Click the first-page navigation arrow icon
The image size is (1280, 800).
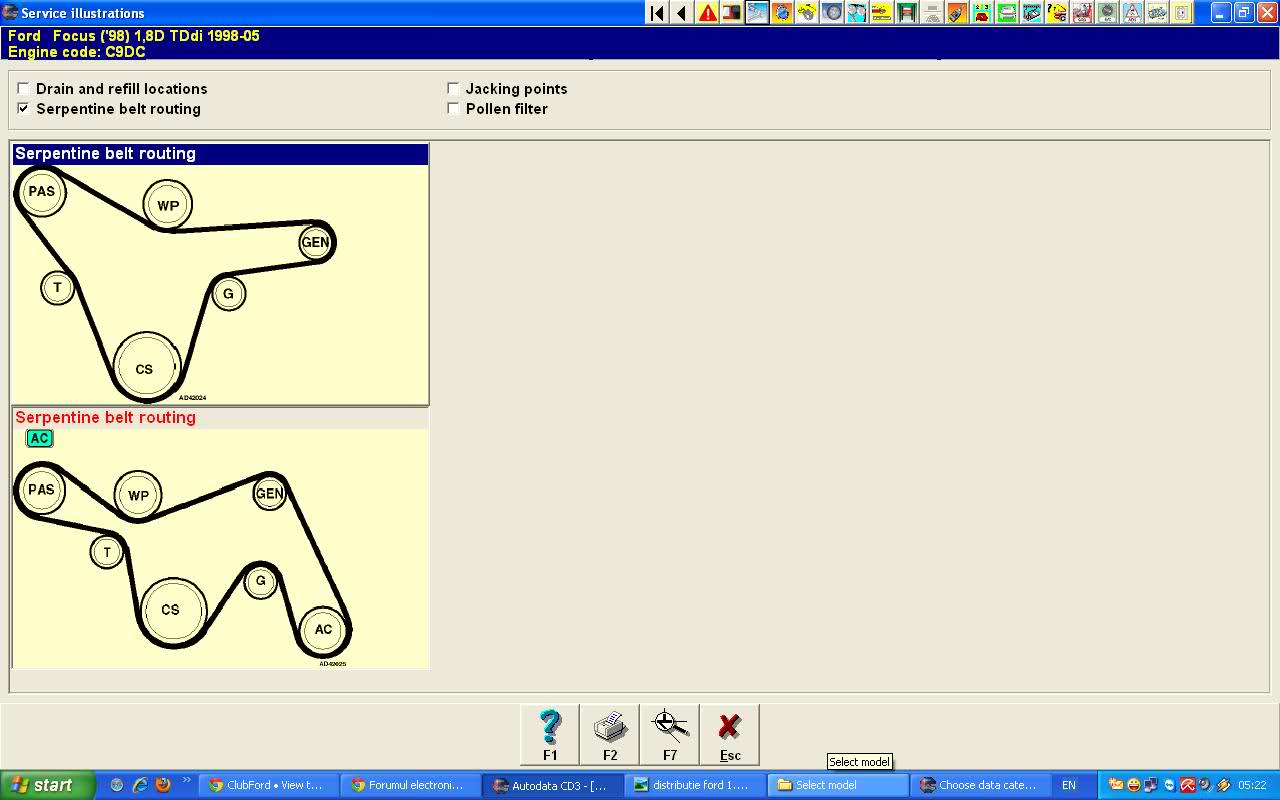tap(657, 13)
